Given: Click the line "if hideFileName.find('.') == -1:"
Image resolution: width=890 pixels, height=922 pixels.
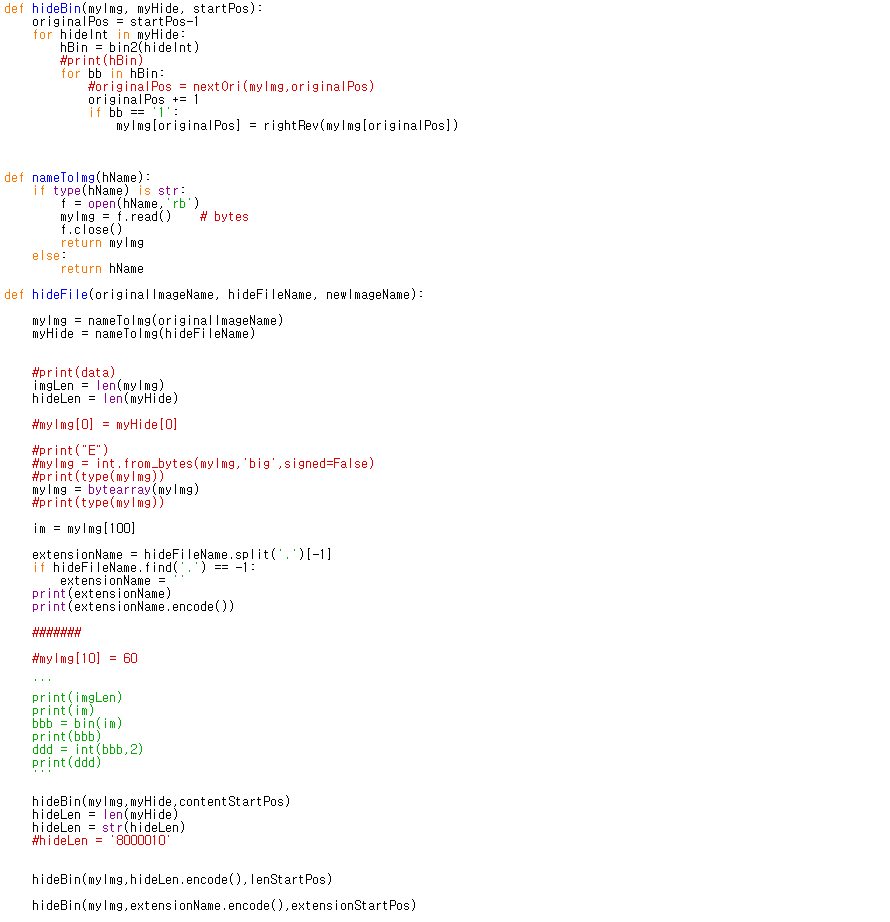Looking at the screenshot, I should 144,567.
